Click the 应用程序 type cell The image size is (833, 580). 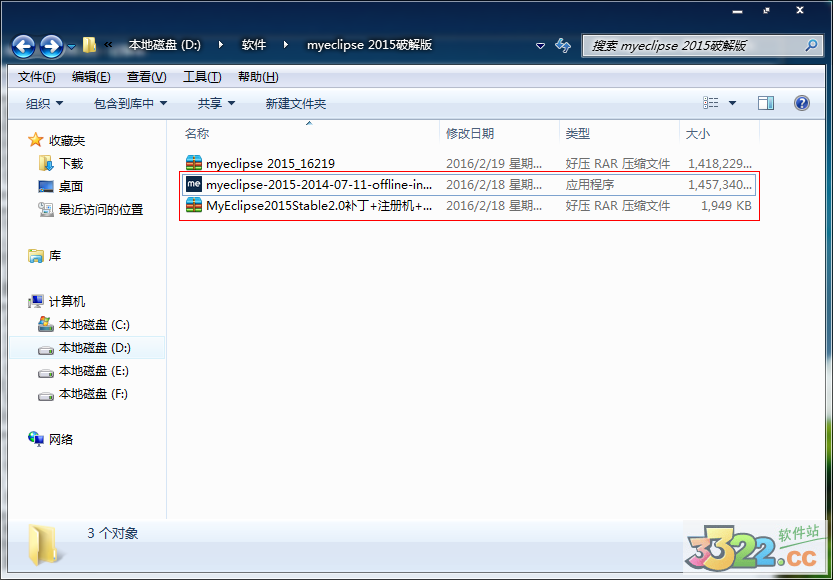pos(590,184)
